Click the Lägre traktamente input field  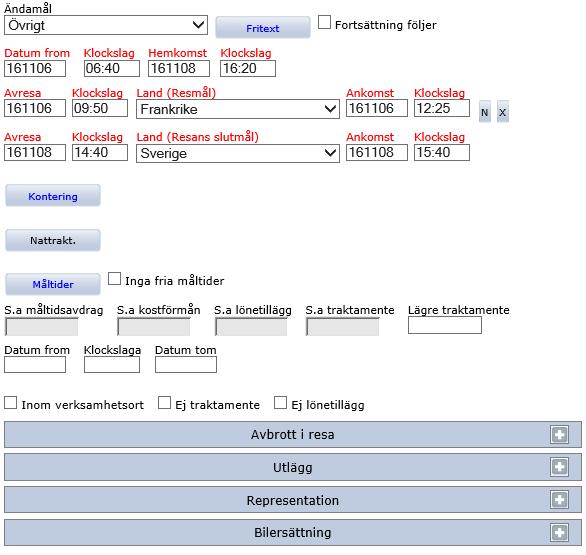[x=445, y=325]
